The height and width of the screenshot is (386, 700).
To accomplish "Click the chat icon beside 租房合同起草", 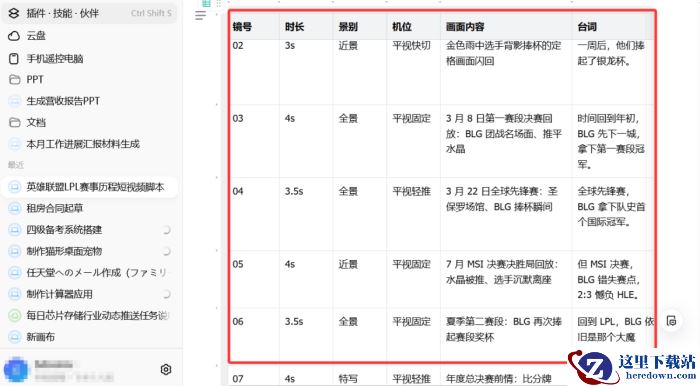I will pos(15,208).
